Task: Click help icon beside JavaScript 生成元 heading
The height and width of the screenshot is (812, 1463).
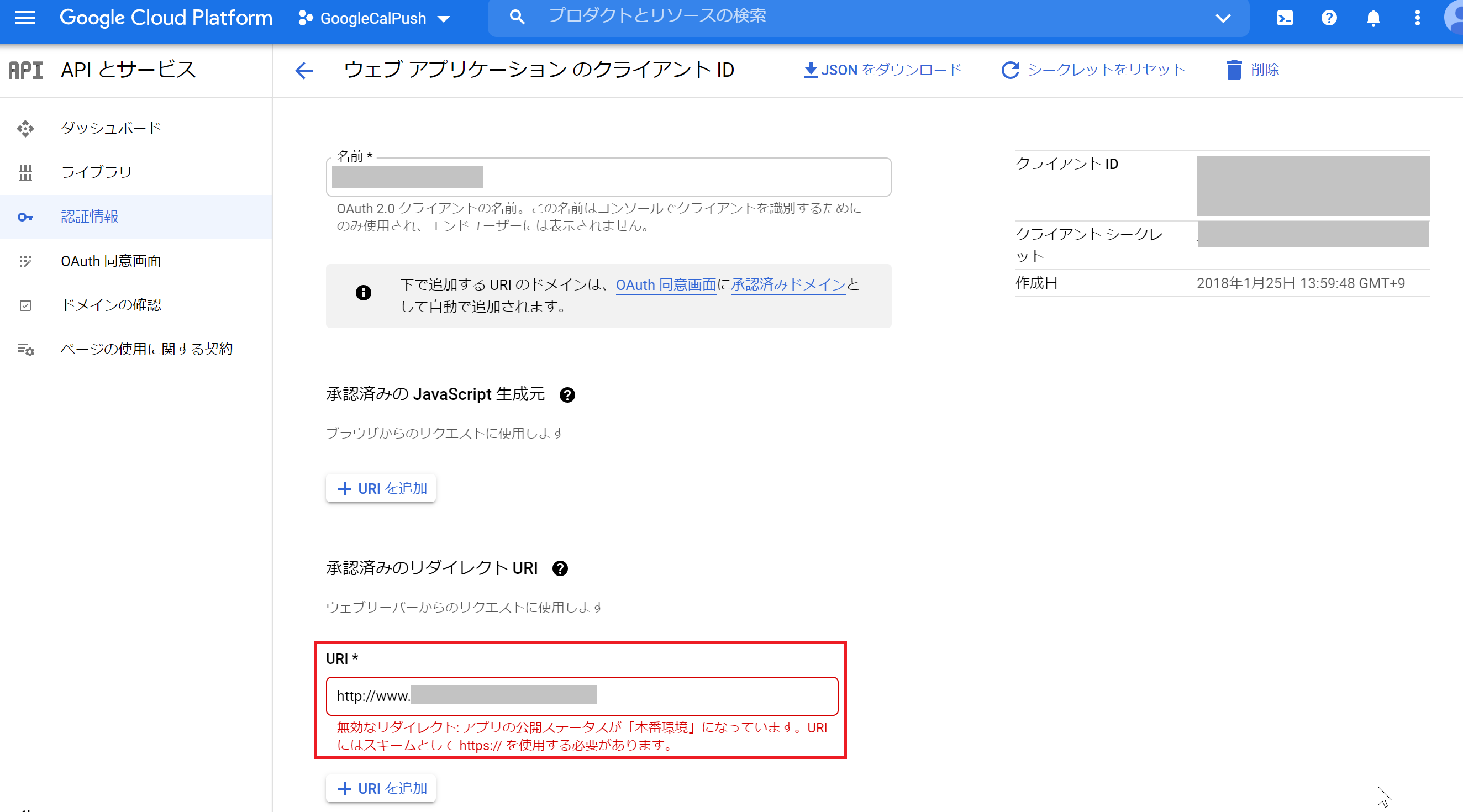Action: tap(567, 395)
